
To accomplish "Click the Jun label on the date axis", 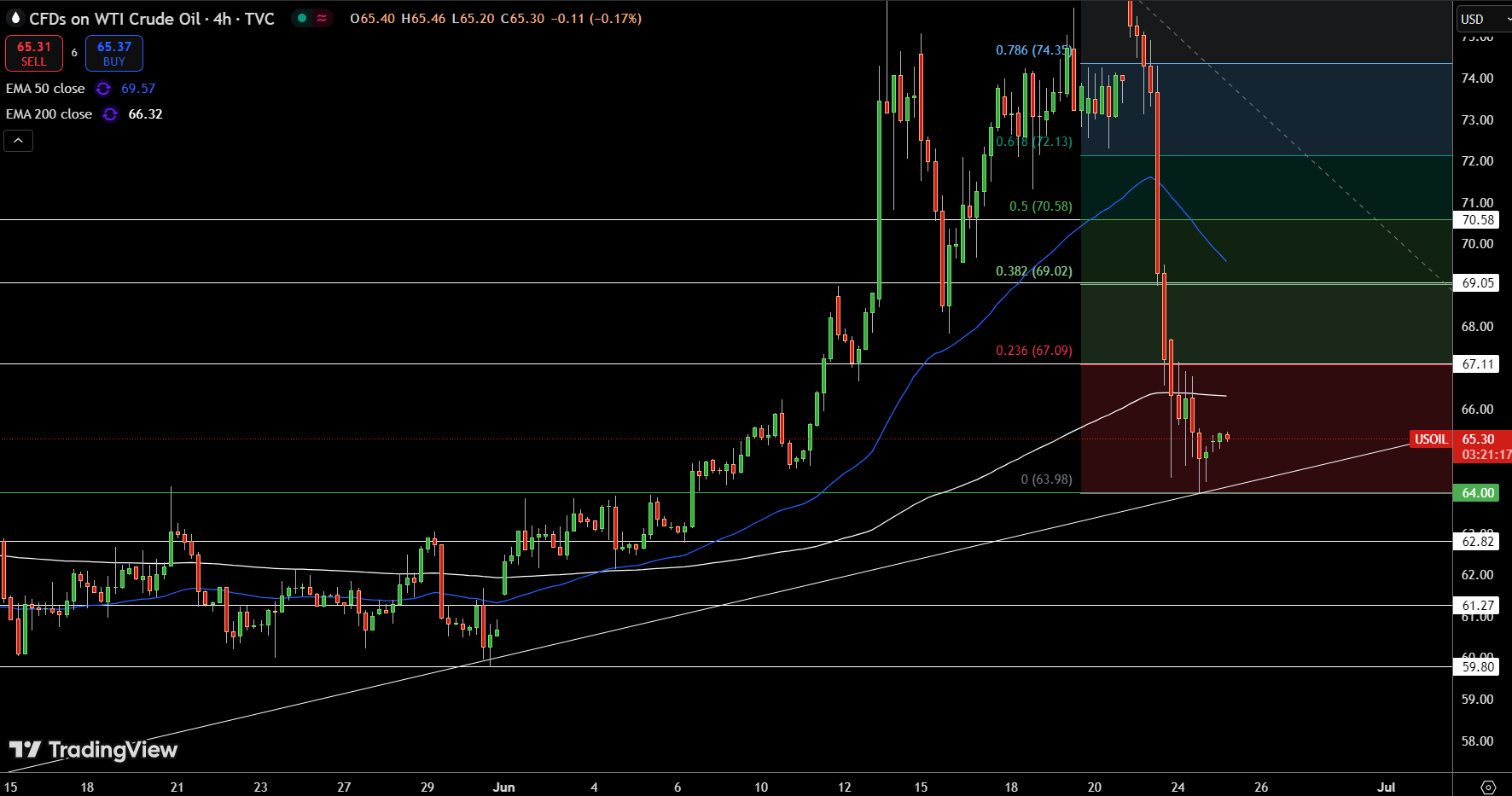I will (503, 787).
